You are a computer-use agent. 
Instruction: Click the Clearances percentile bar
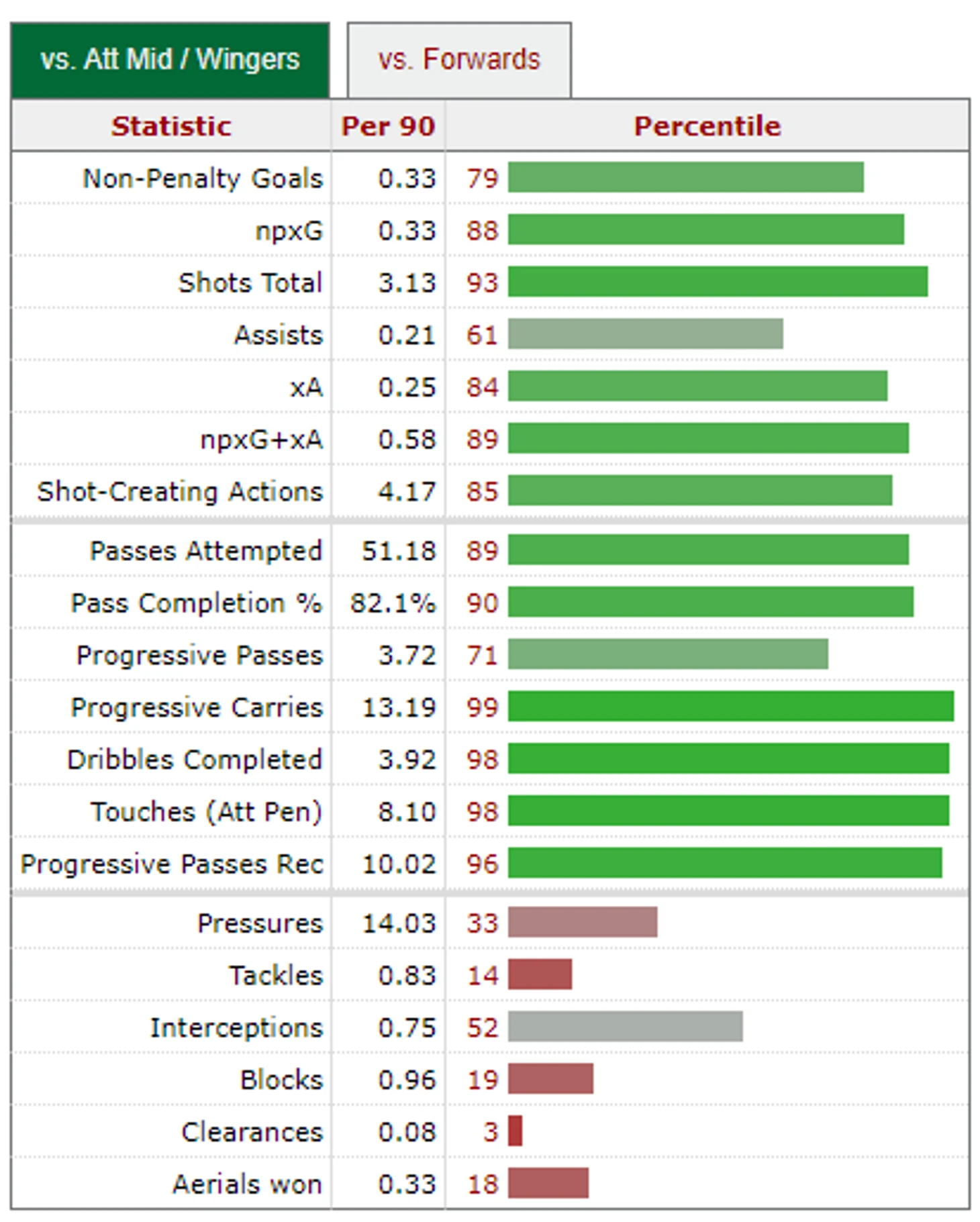pyautogui.click(x=516, y=1131)
